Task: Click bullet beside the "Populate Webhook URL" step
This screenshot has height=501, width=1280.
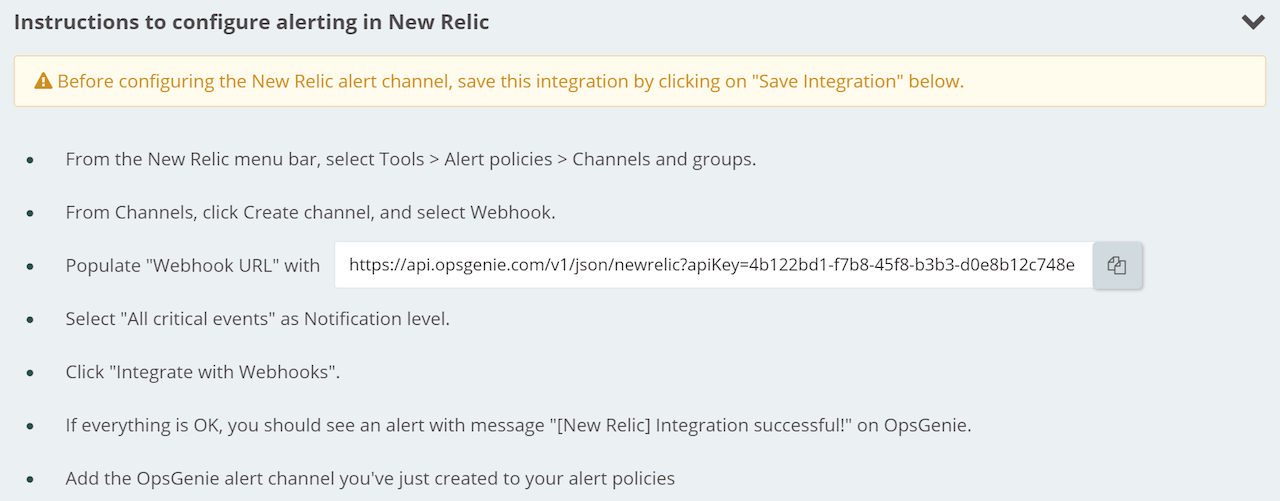Action: (31, 267)
